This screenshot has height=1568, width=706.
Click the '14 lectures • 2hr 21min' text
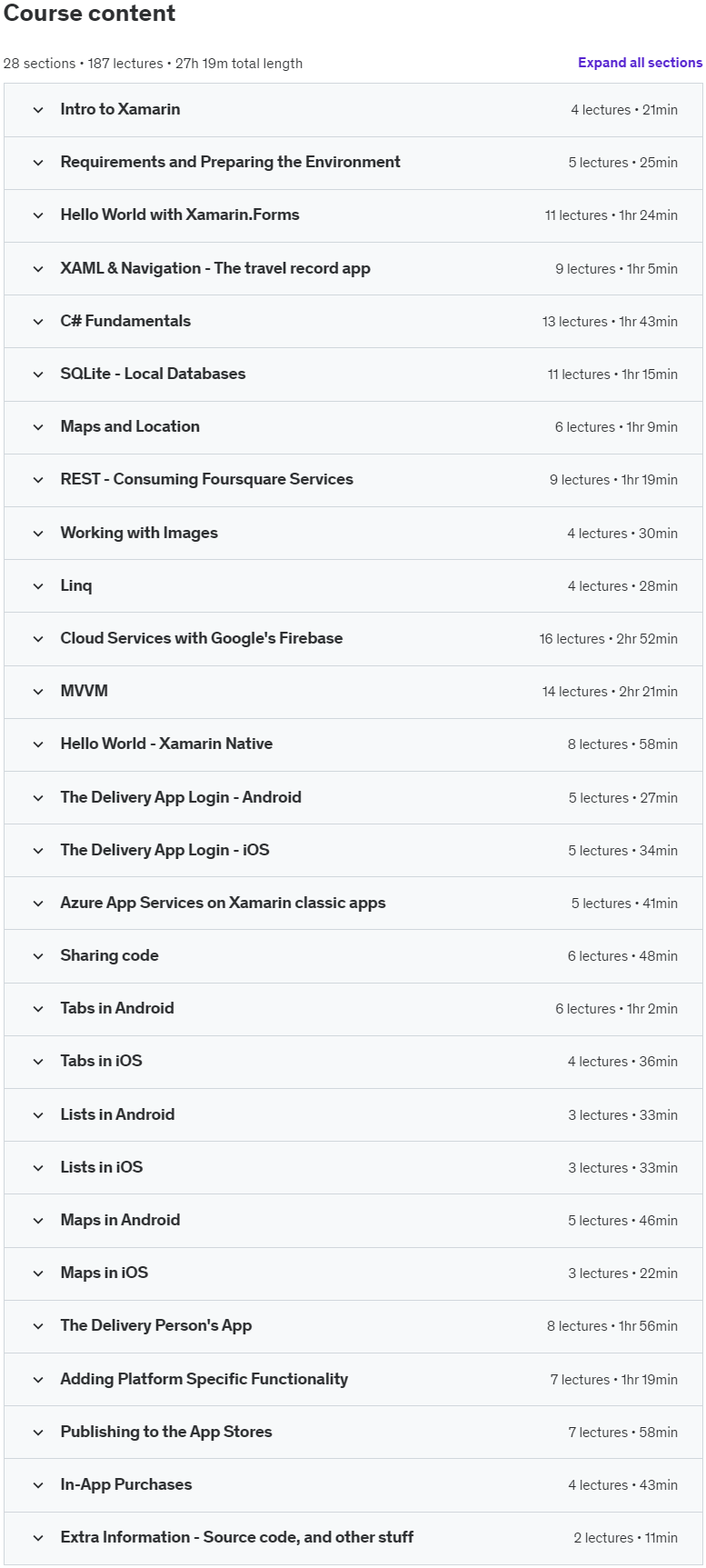[610, 692]
